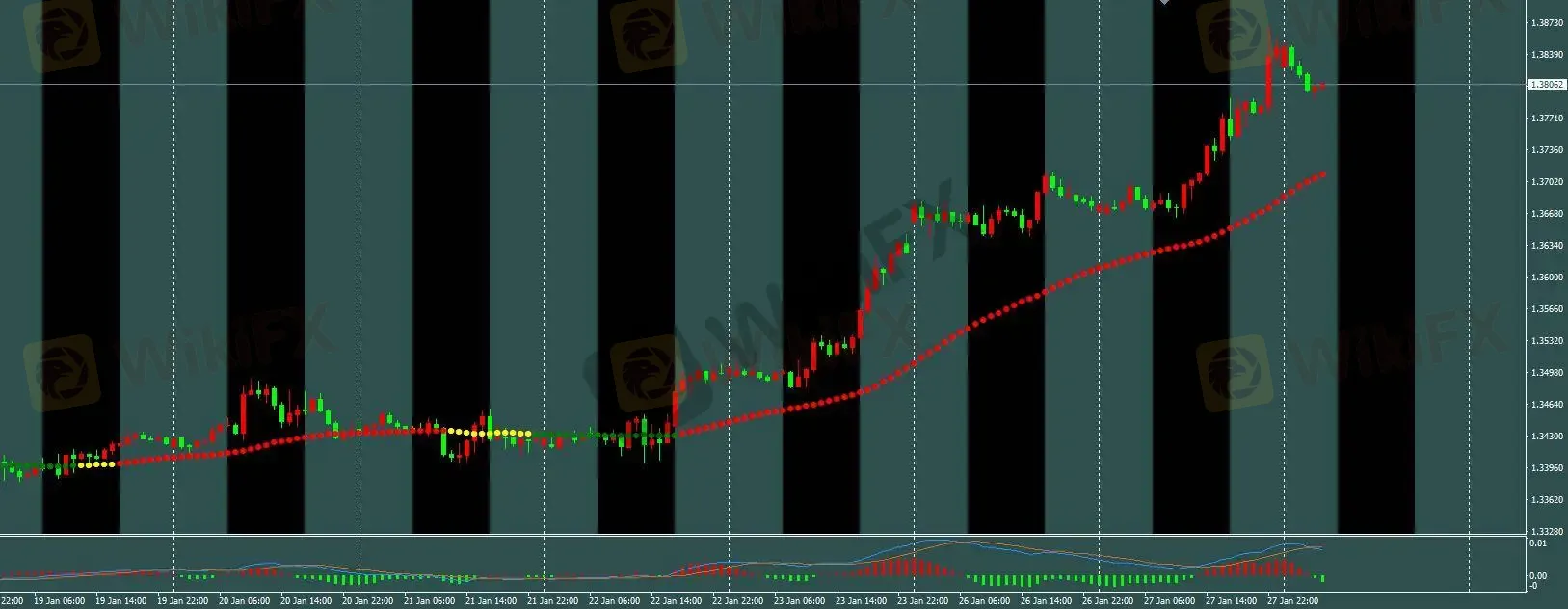Screen dimensions: 1568x609
Task: Click price scale value 1.34980
Action: pyautogui.click(x=1547, y=373)
